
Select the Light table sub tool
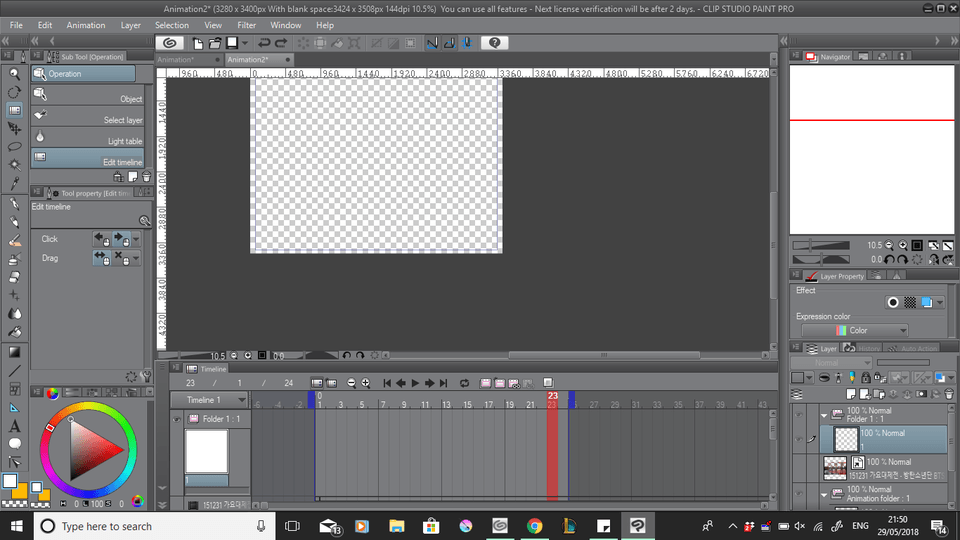click(88, 138)
